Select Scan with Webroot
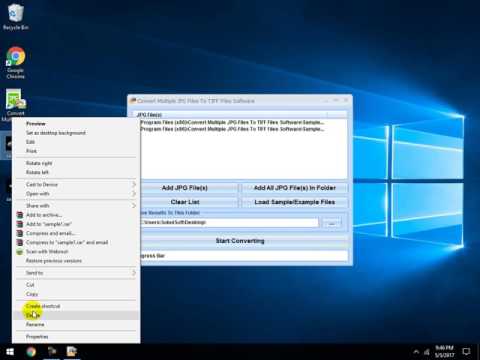This screenshot has height=360, width=480. 76,252
